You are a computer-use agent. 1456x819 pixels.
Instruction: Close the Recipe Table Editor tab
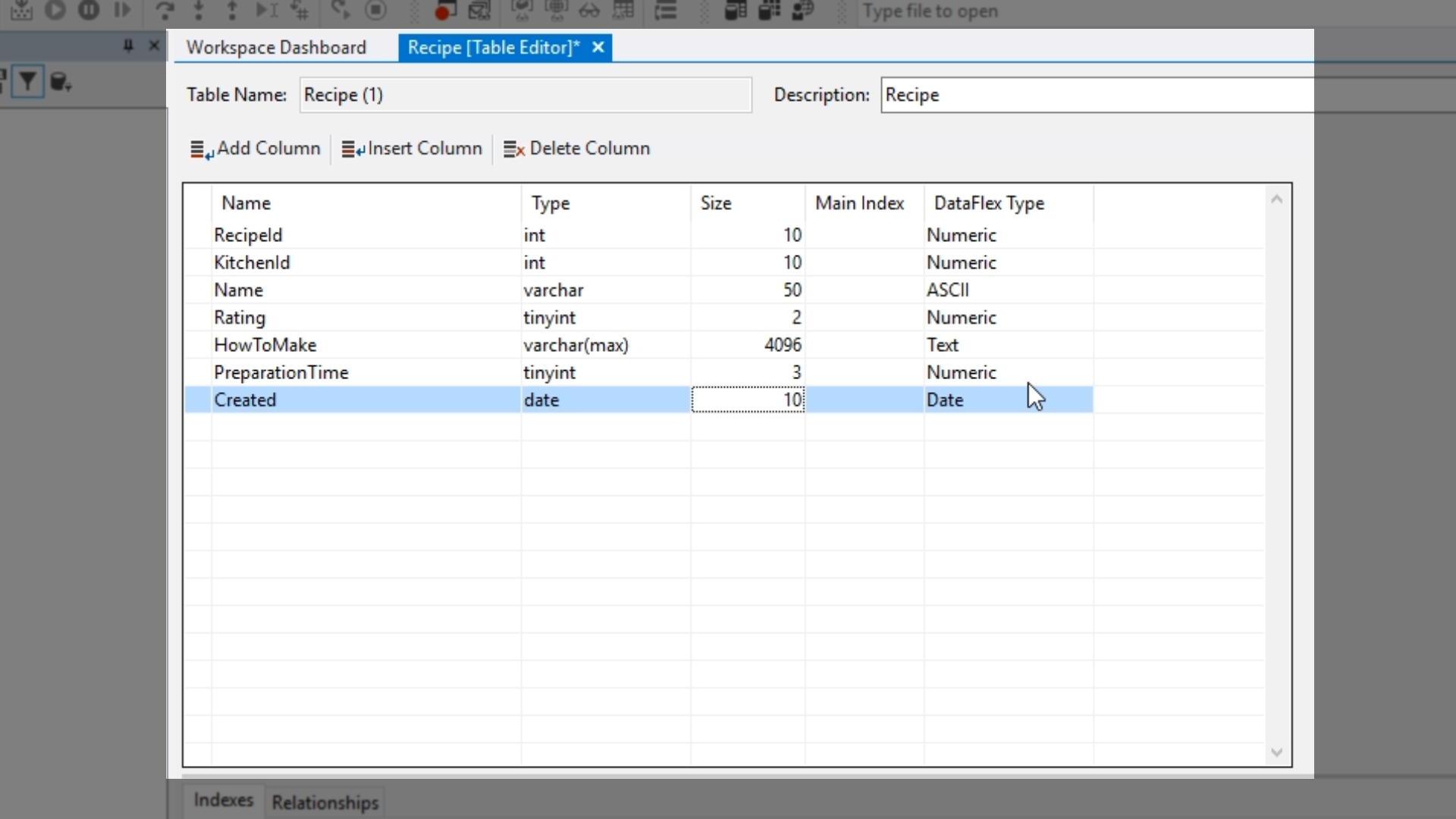pyautogui.click(x=598, y=48)
